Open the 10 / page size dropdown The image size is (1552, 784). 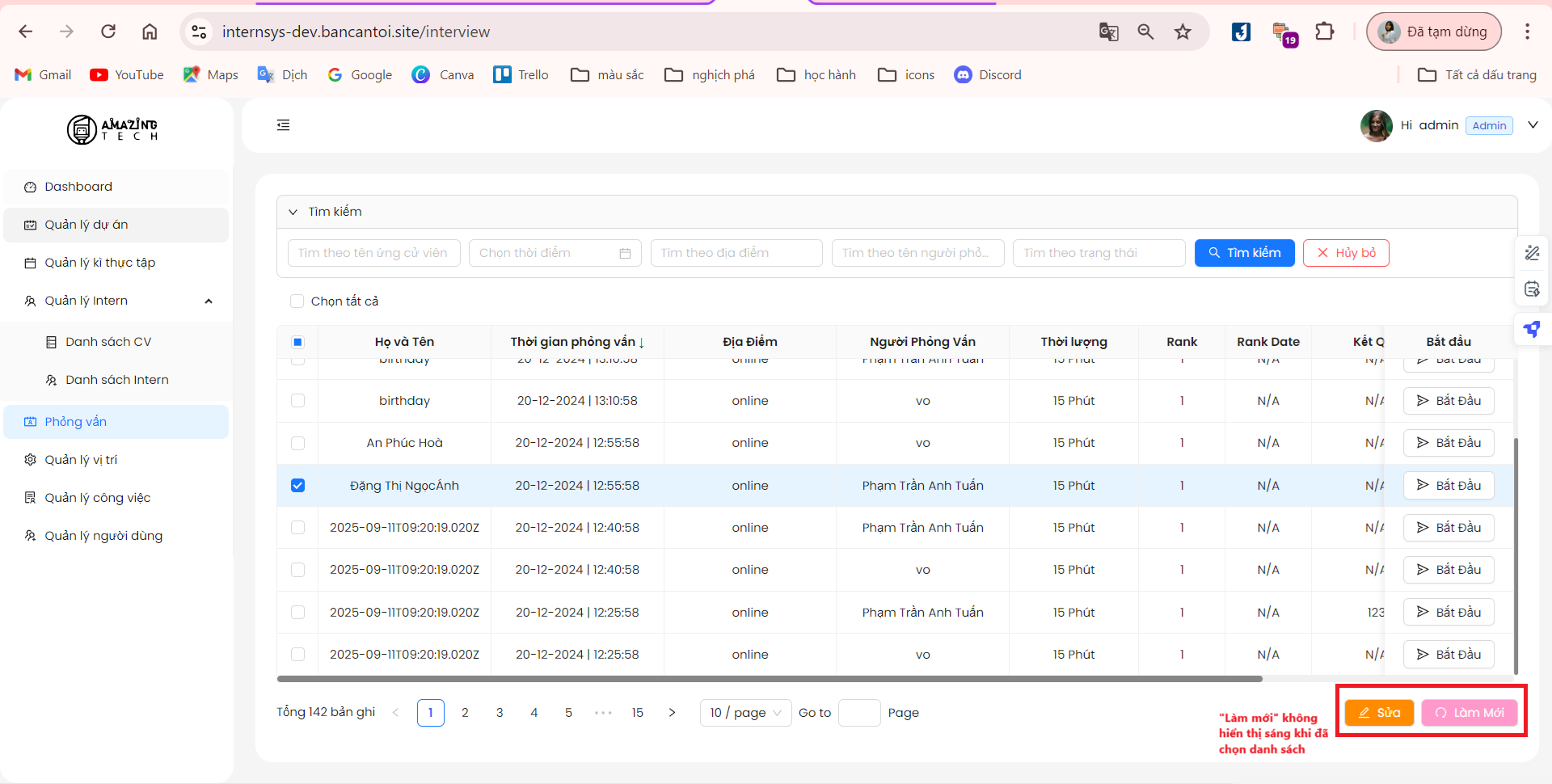coord(745,713)
